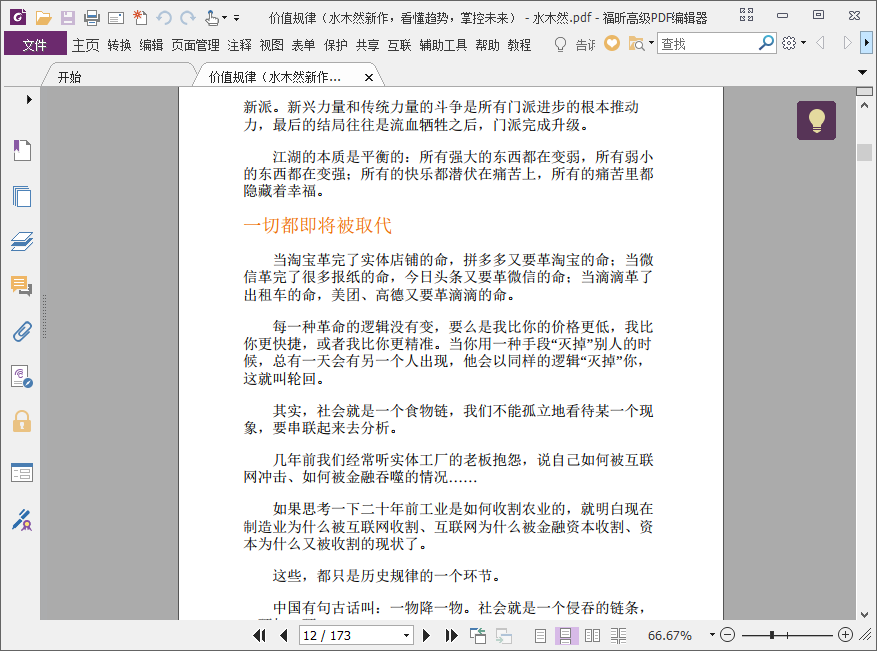The width and height of the screenshot is (877, 651).
Task: Open the hand tool dropdown arrow
Action: tap(224, 18)
